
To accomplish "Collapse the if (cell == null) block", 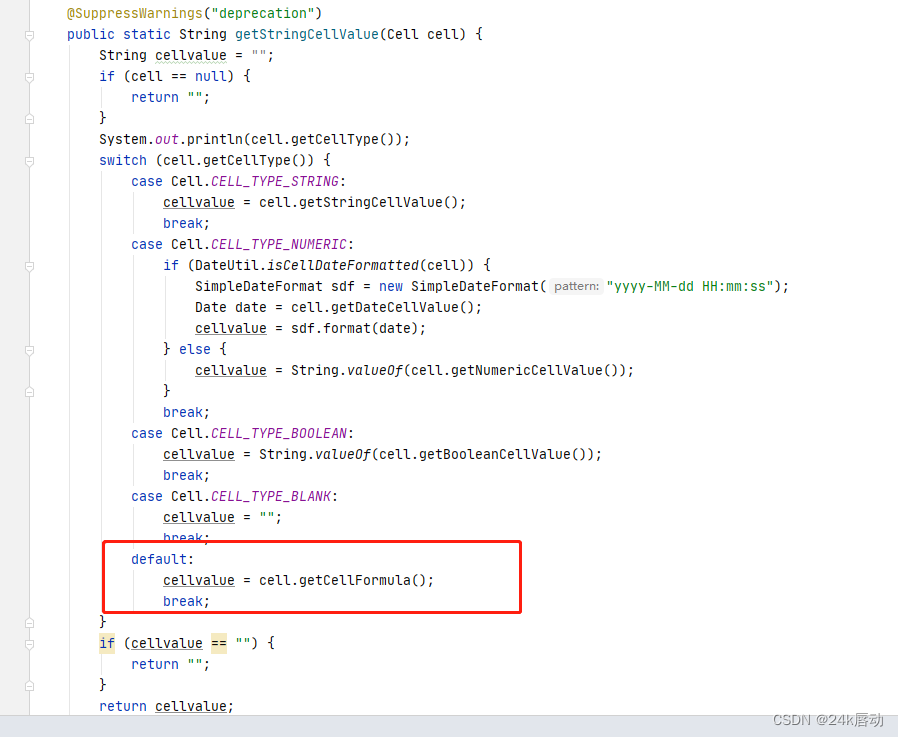I will coord(30,76).
